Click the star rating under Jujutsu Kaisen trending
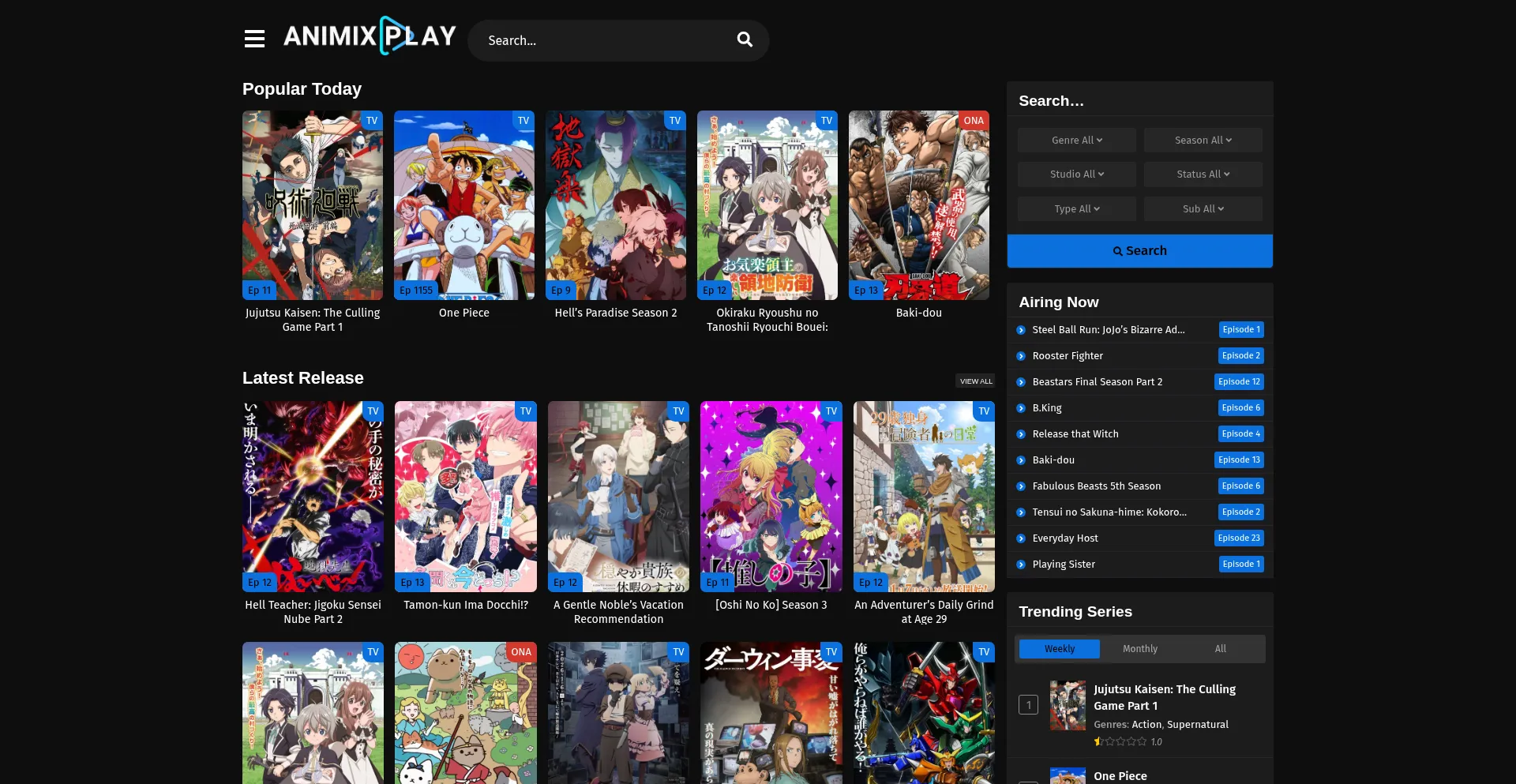The height and width of the screenshot is (784, 1516). (x=1120, y=741)
